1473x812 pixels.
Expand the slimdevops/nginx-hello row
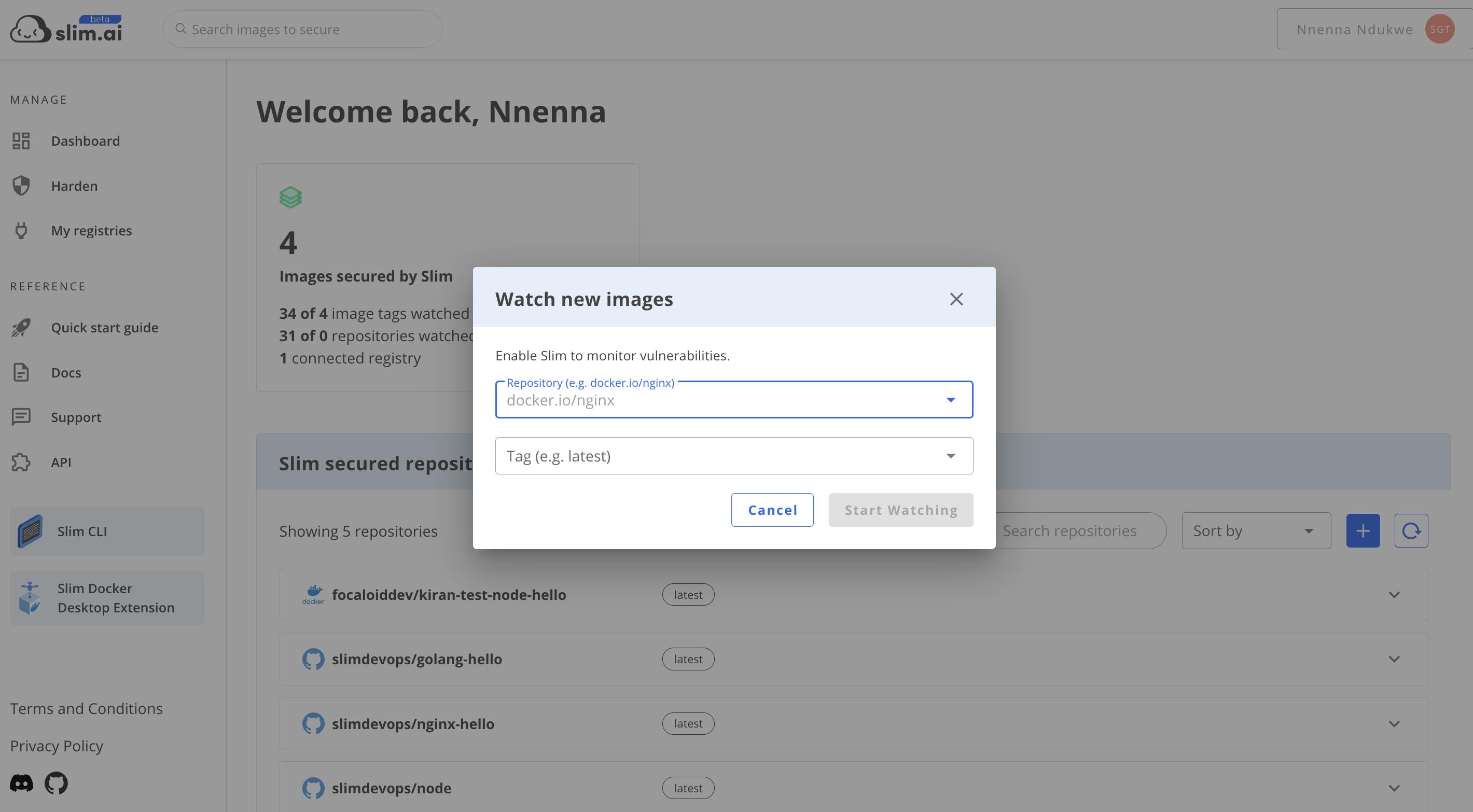[1394, 723]
